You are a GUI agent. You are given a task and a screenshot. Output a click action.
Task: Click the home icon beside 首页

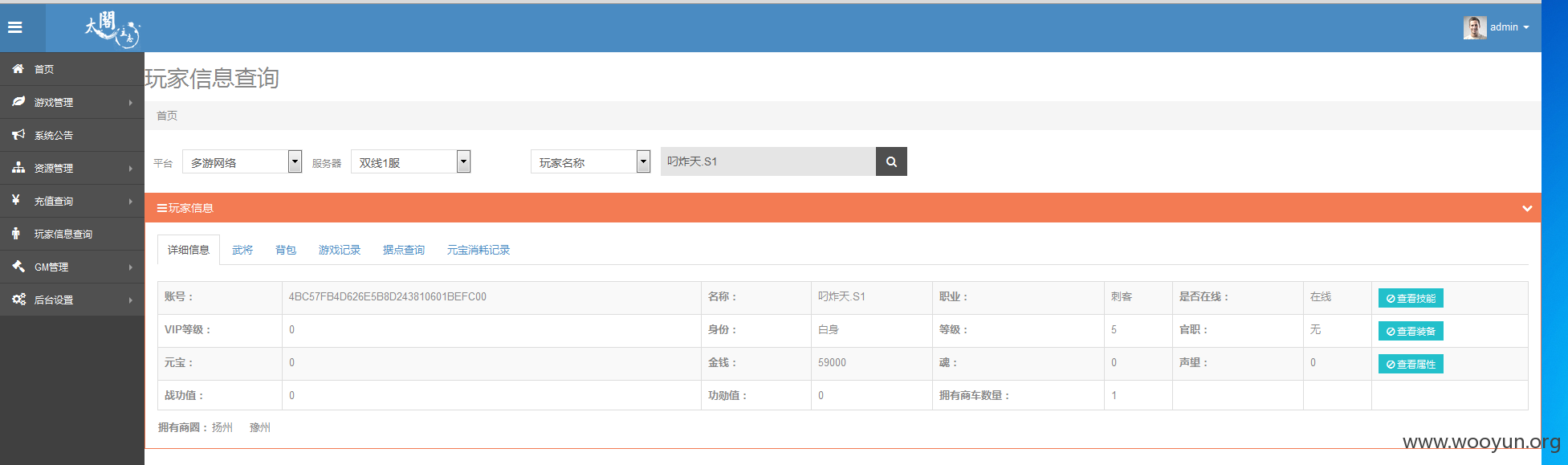tap(18, 69)
